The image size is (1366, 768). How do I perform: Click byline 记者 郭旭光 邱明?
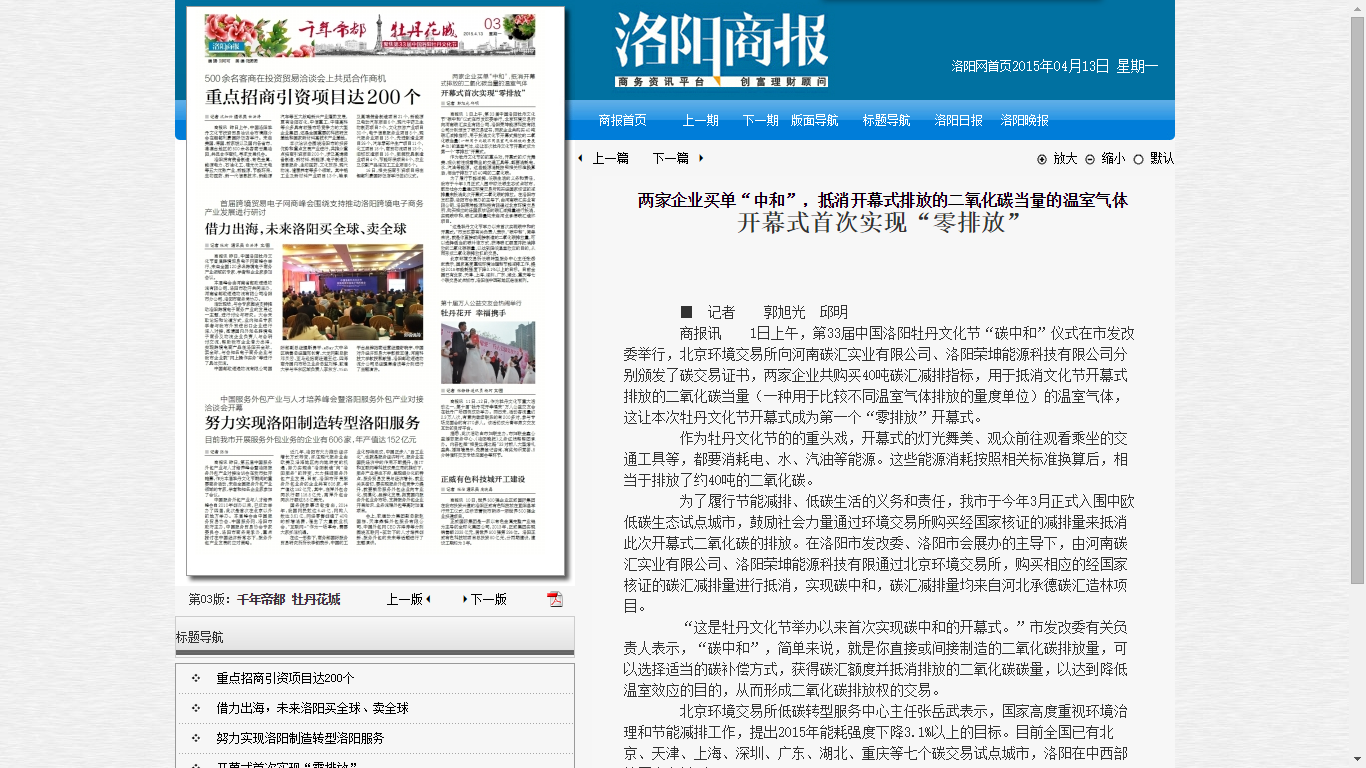764,312
